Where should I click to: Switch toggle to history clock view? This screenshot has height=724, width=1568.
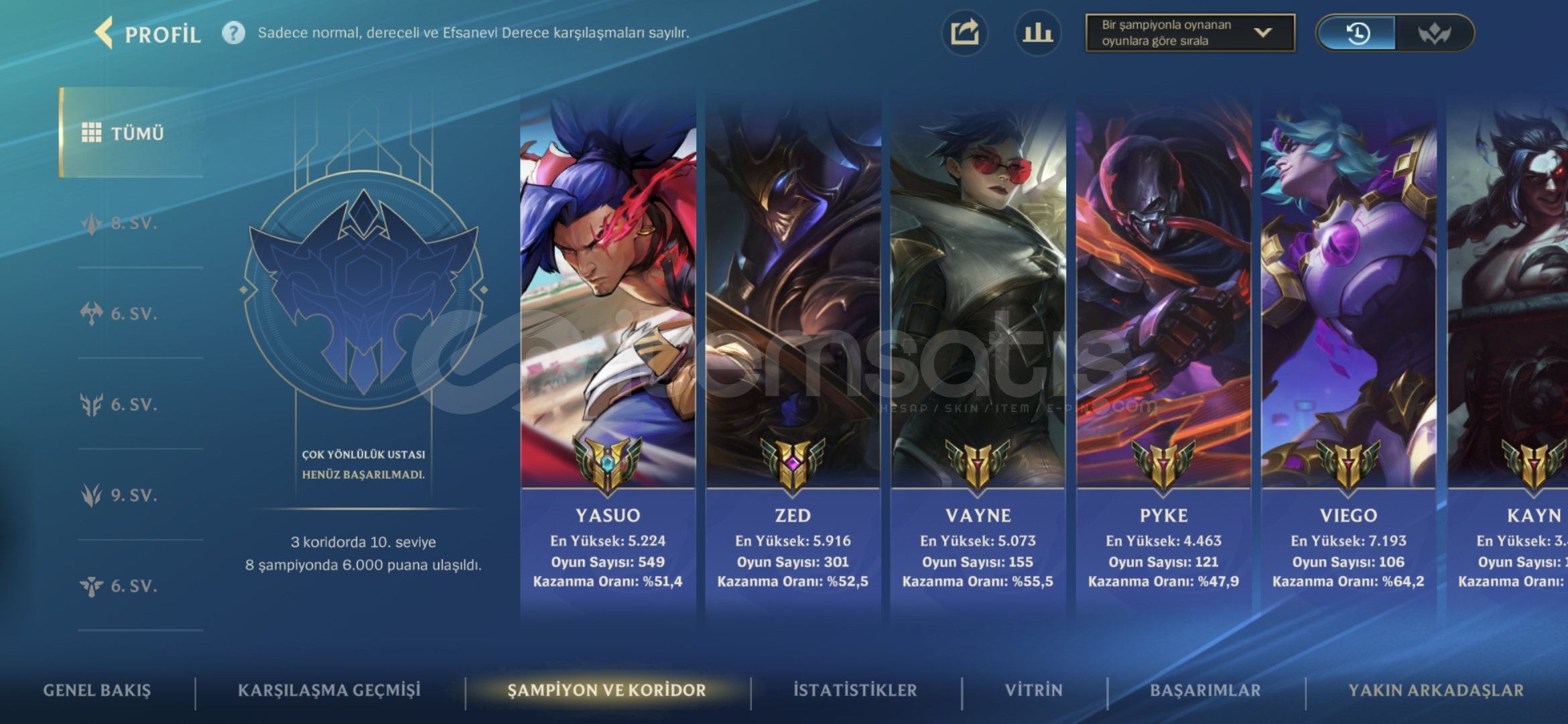point(1358,33)
